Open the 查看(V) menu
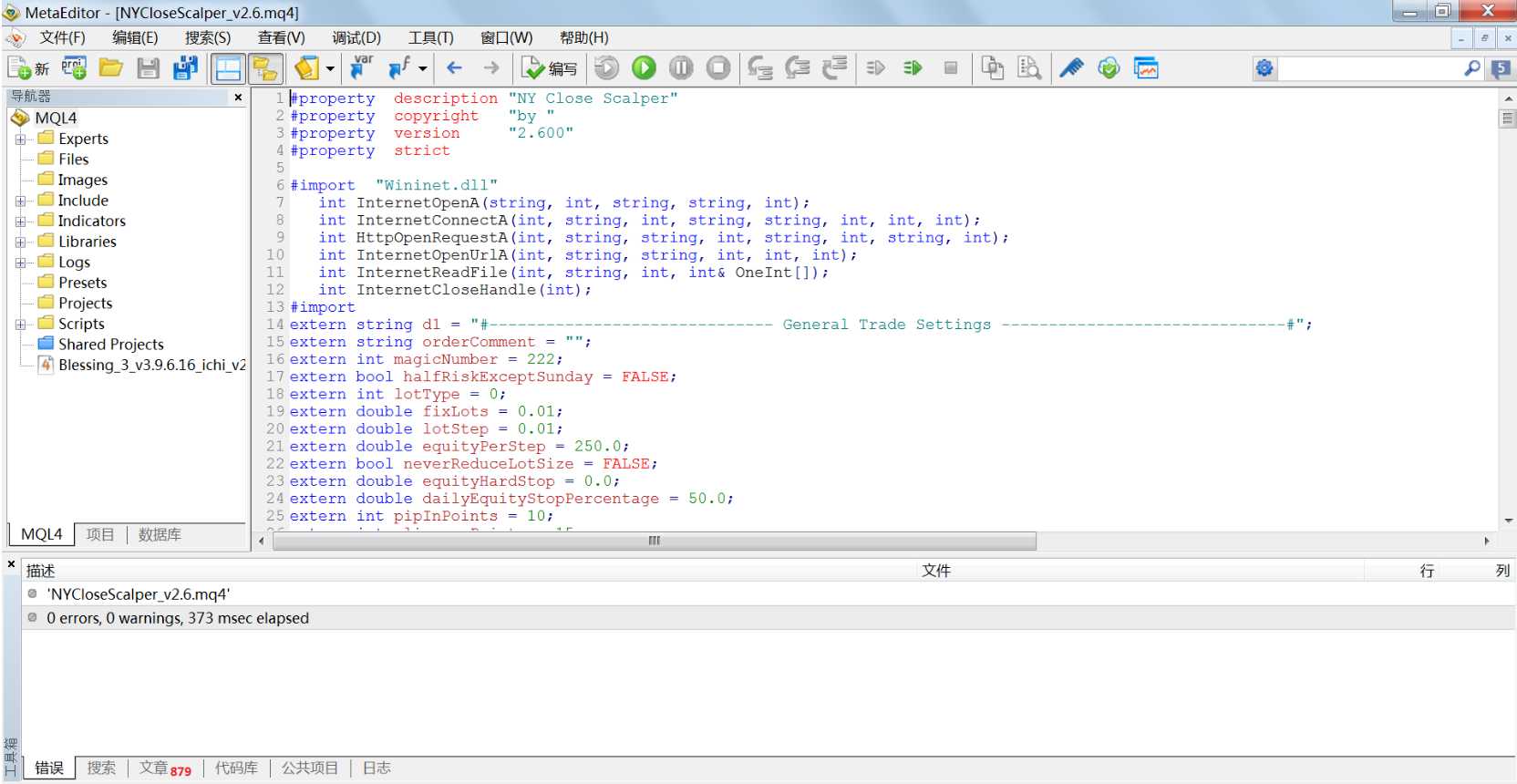This screenshot has width=1517, height=784. pos(281,37)
